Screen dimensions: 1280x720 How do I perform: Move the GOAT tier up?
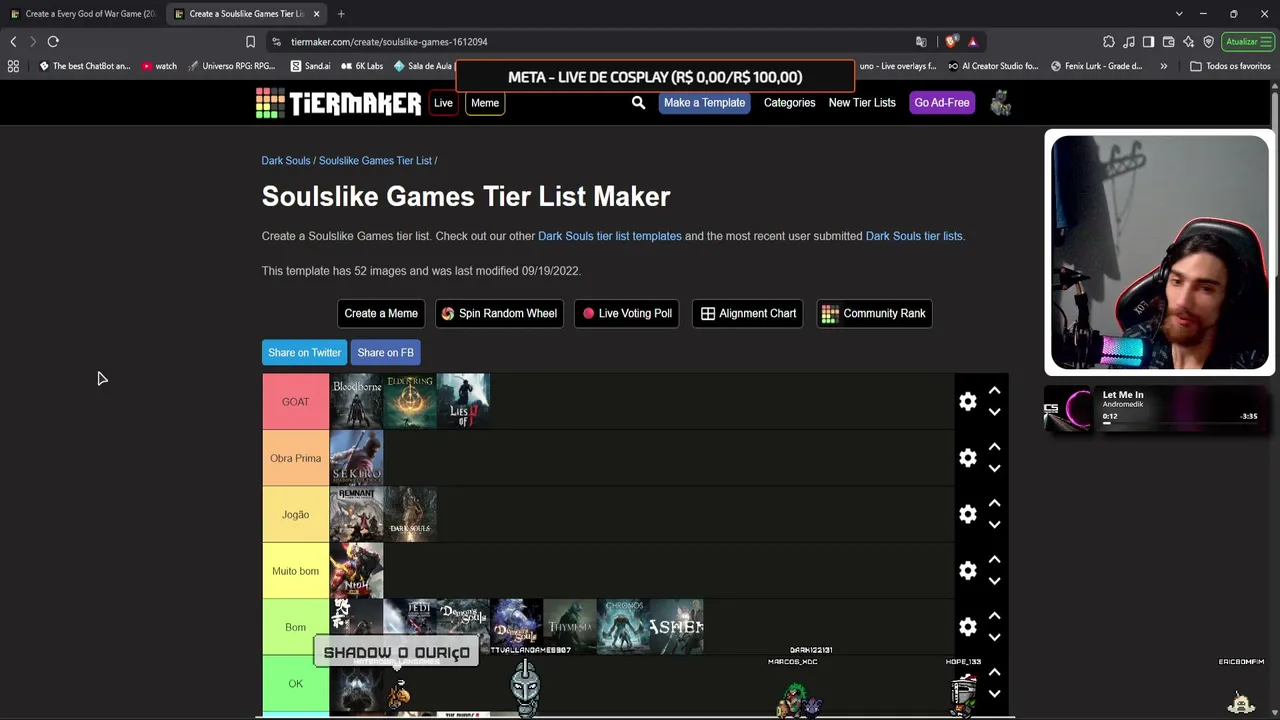click(x=994, y=391)
